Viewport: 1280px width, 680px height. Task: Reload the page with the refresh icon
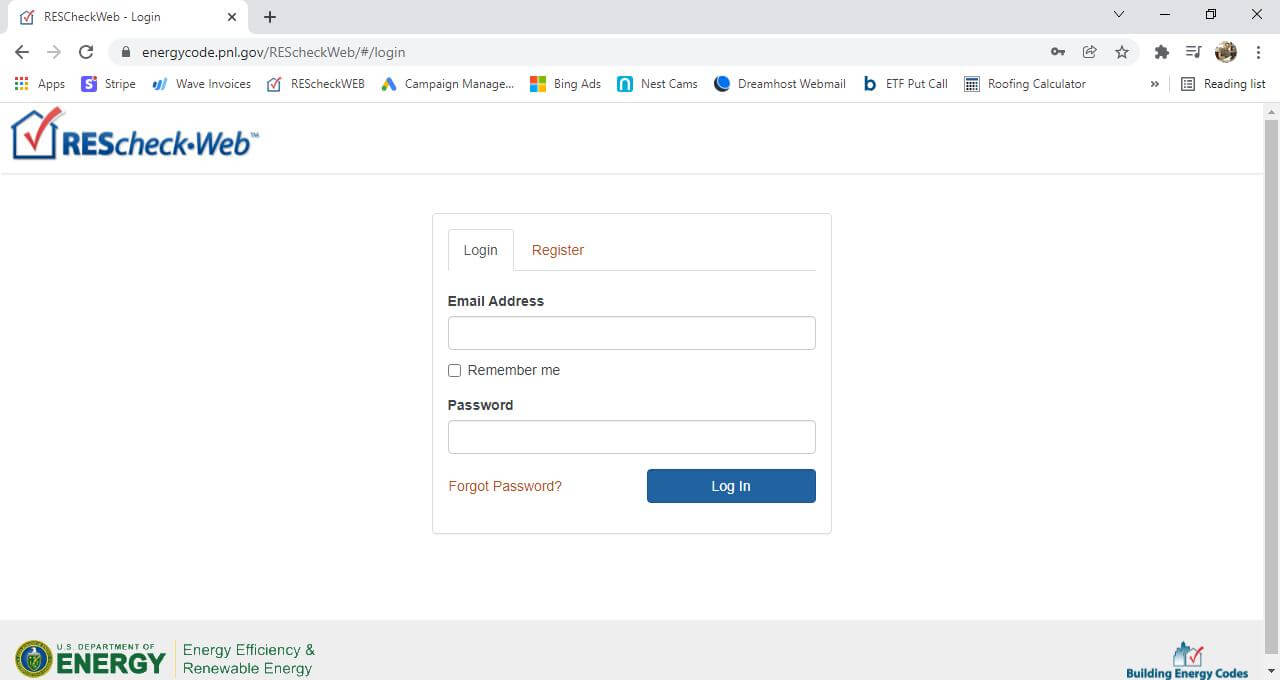[86, 52]
